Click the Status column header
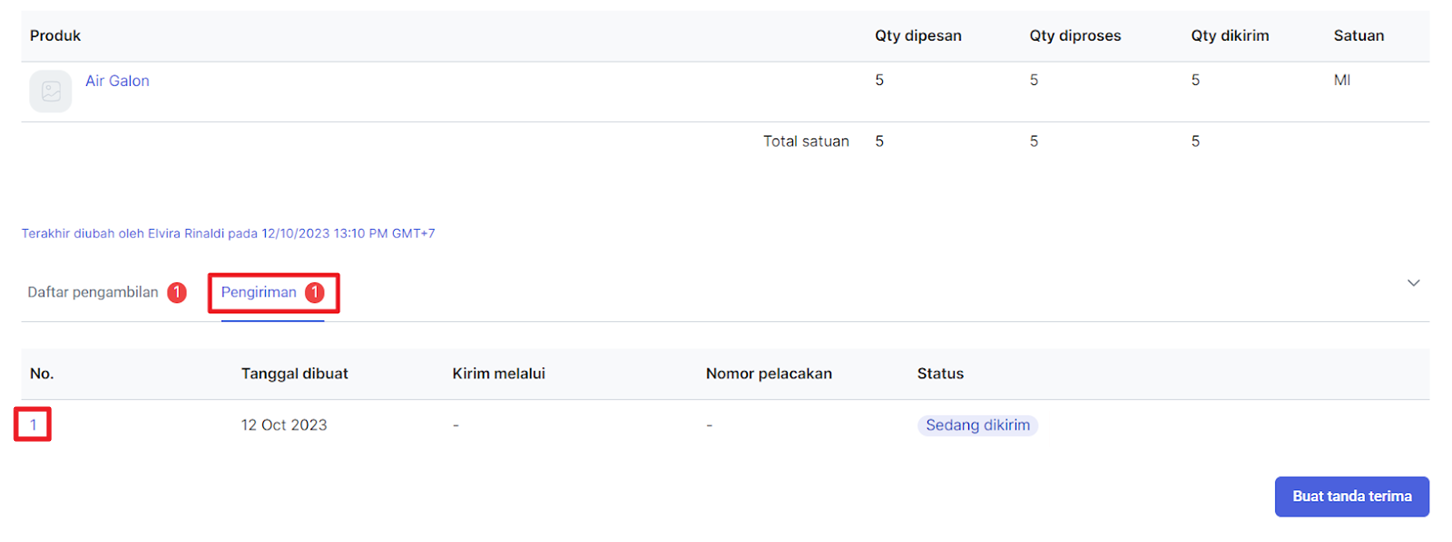1452x542 pixels. point(941,374)
